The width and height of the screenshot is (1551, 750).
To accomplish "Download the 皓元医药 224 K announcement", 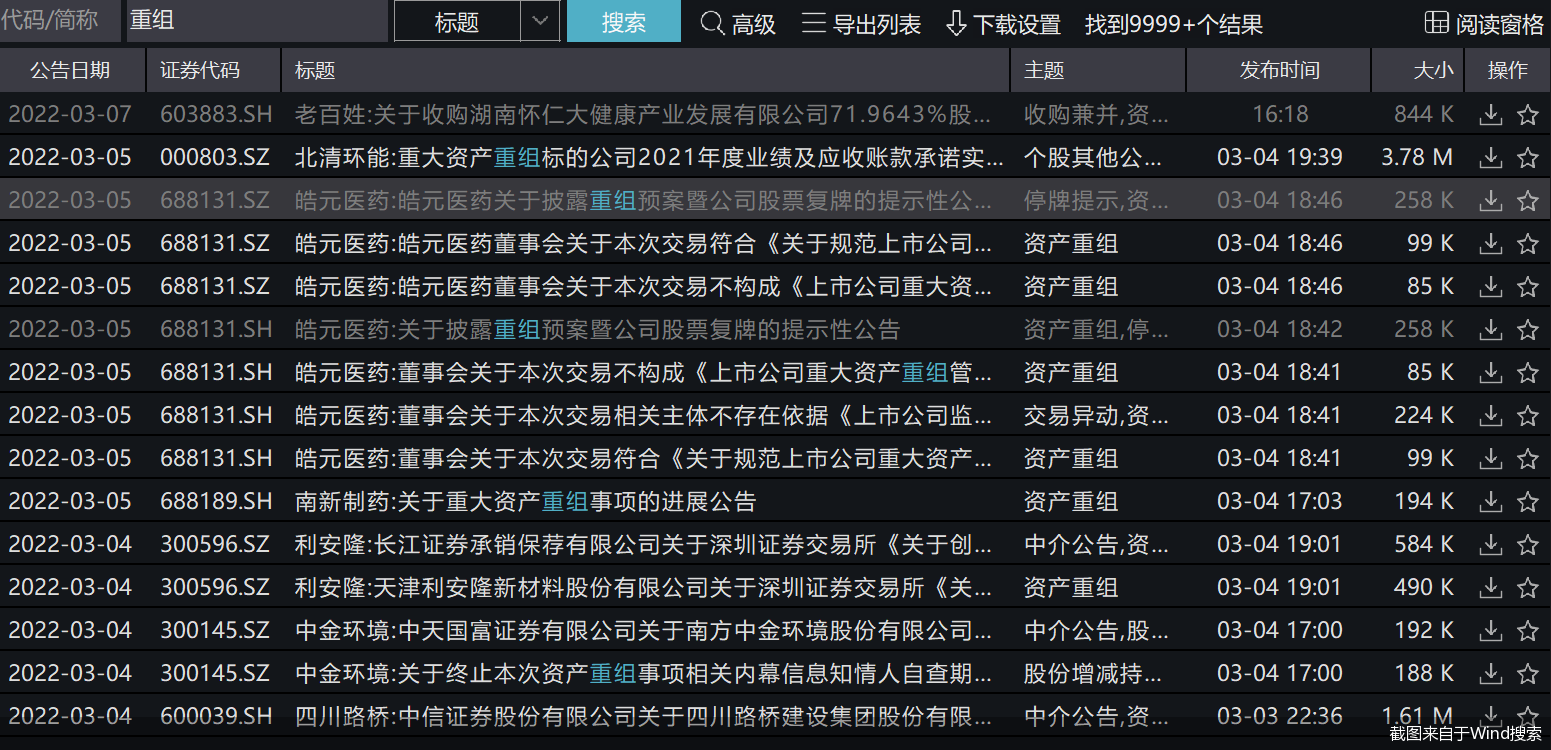I will 1491,416.
